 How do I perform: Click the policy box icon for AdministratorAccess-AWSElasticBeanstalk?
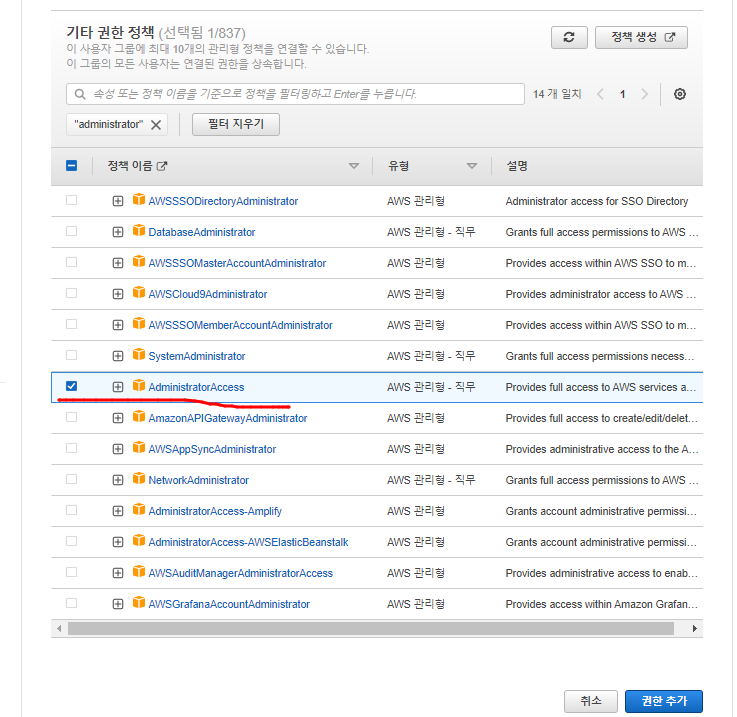[x=139, y=541]
